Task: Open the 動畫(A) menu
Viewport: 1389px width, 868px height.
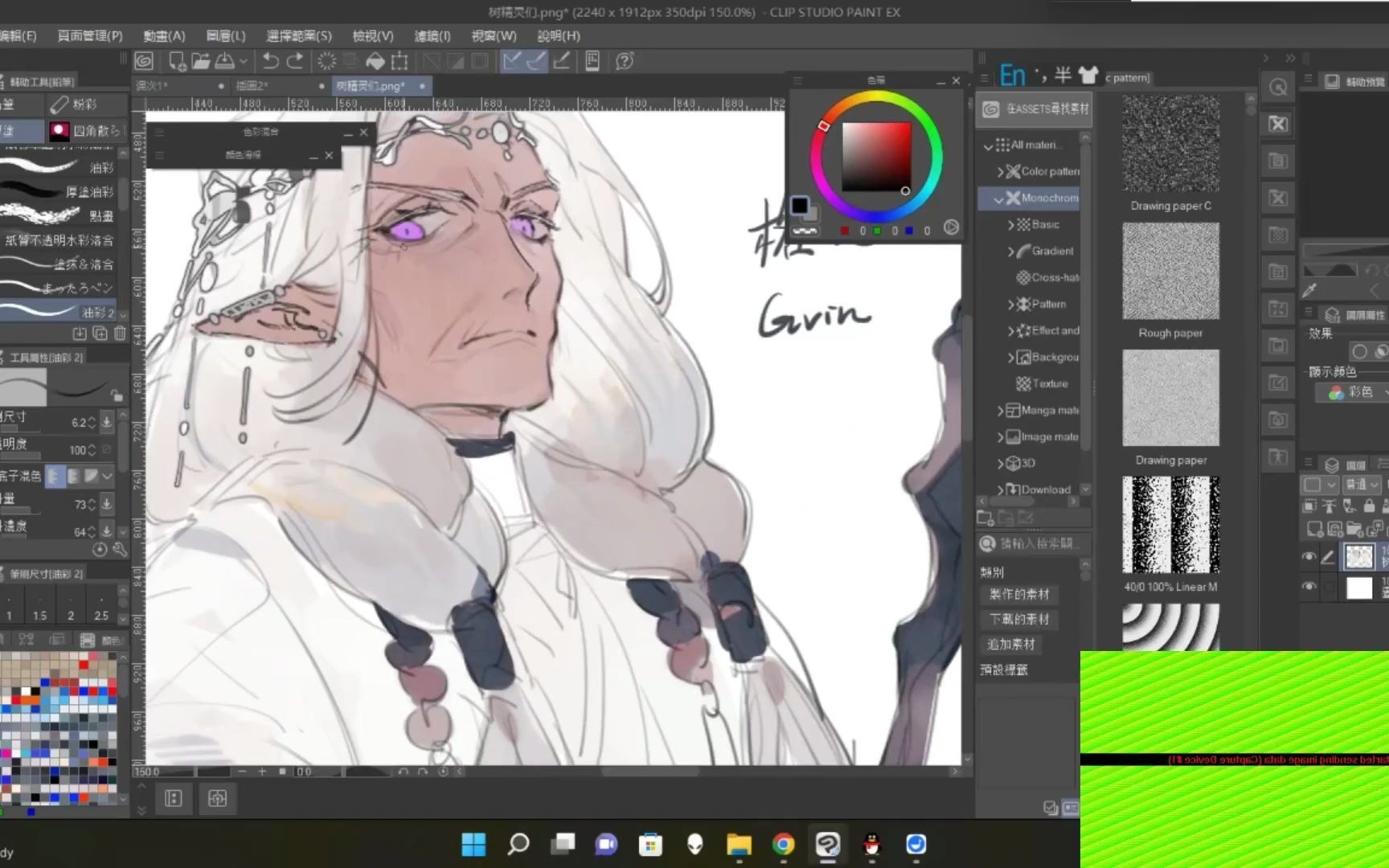Action: tap(164, 36)
